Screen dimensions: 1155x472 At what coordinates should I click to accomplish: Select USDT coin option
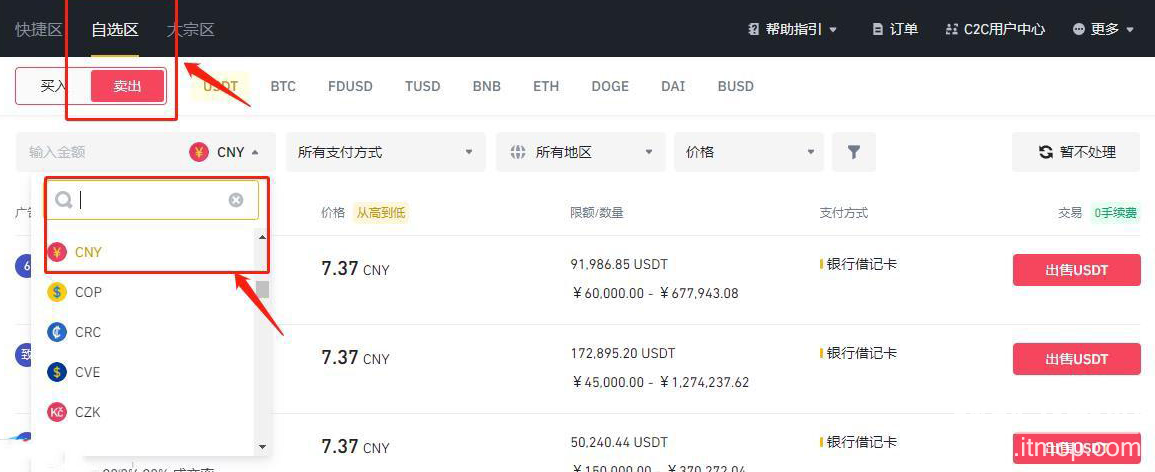coord(220,86)
